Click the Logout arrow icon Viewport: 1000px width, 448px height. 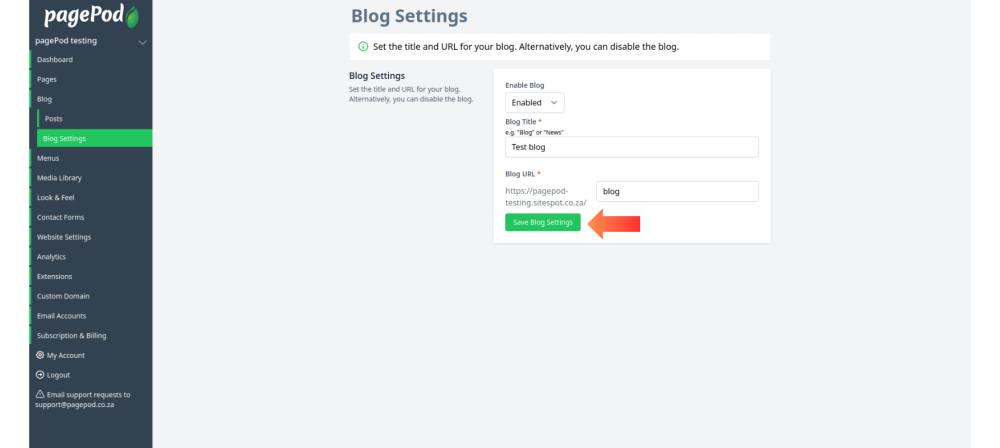pos(40,375)
